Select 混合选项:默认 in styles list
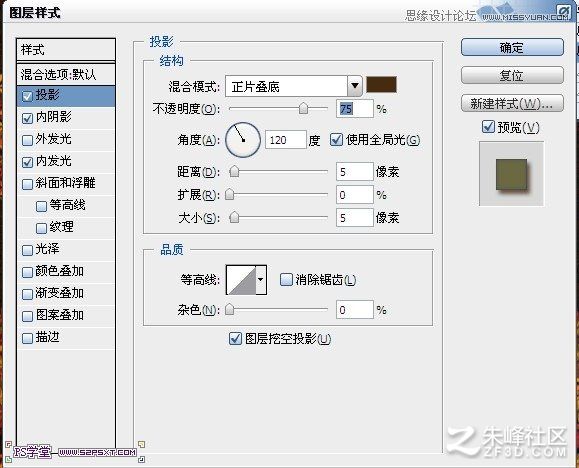 point(66,75)
